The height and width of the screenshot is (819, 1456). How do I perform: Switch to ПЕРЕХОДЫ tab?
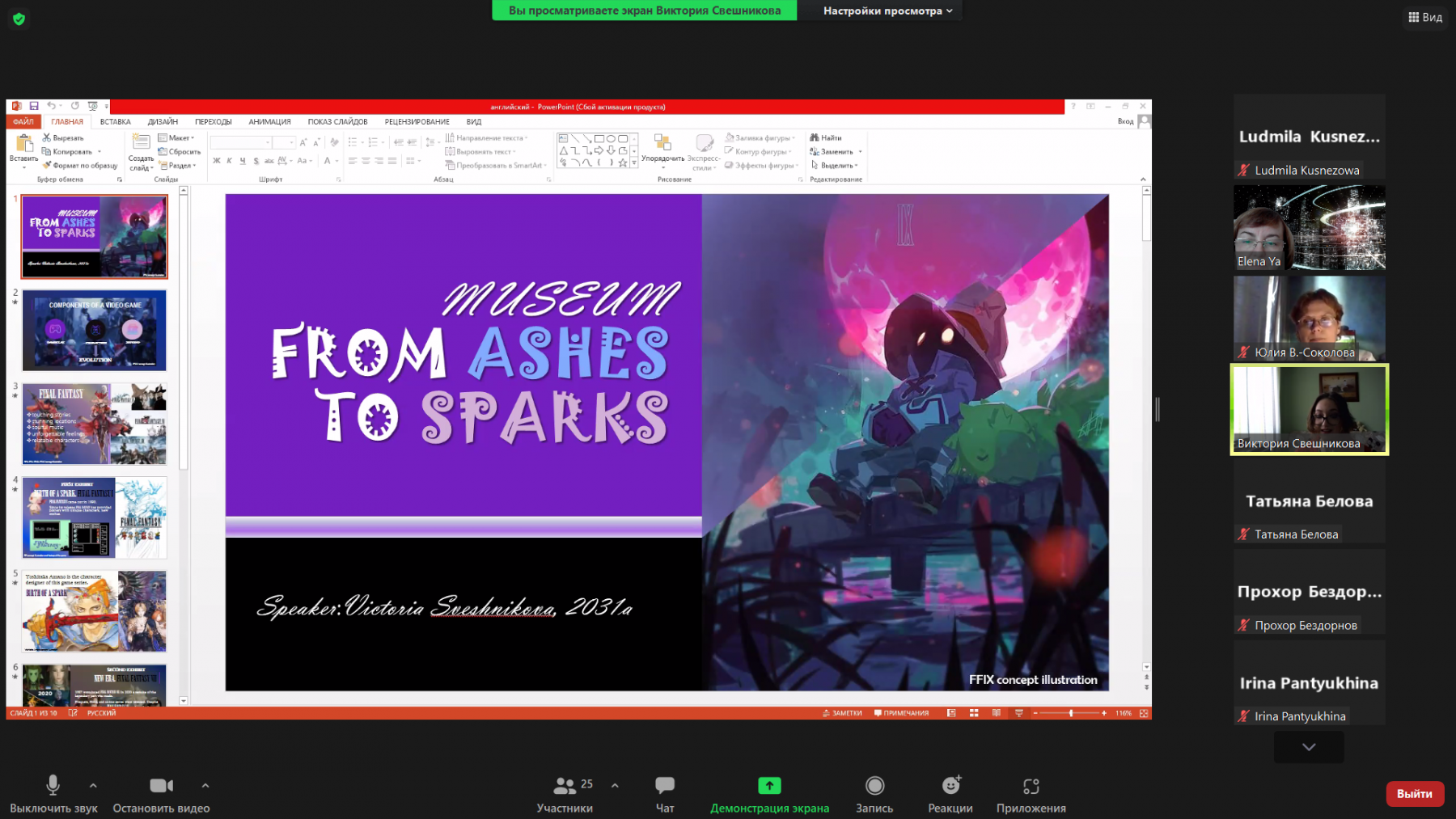[214, 121]
